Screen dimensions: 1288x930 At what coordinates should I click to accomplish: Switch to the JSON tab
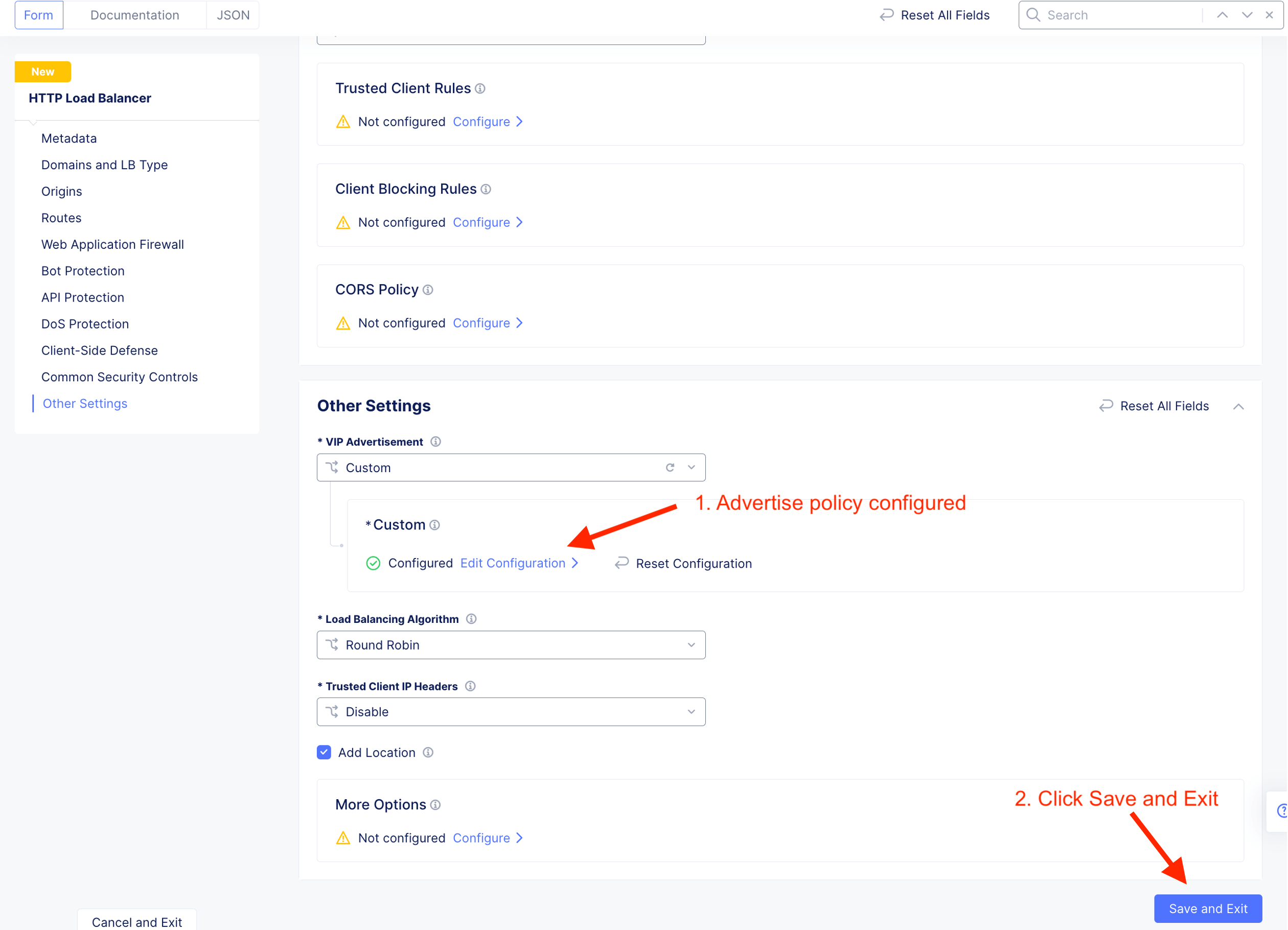(233, 15)
